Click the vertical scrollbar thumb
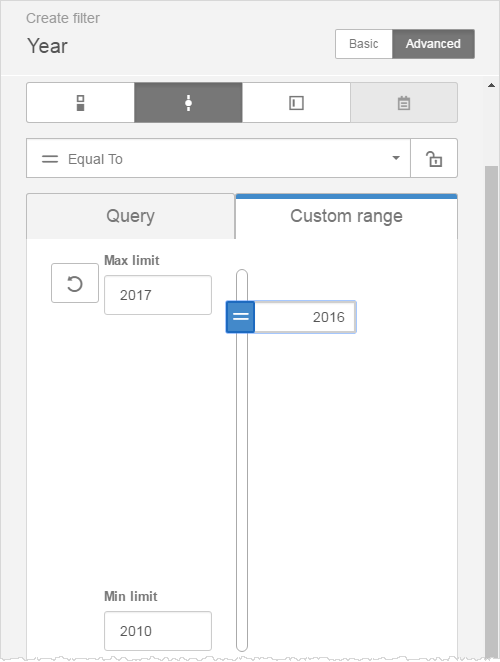The image size is (500, 662). pos(492,412)
